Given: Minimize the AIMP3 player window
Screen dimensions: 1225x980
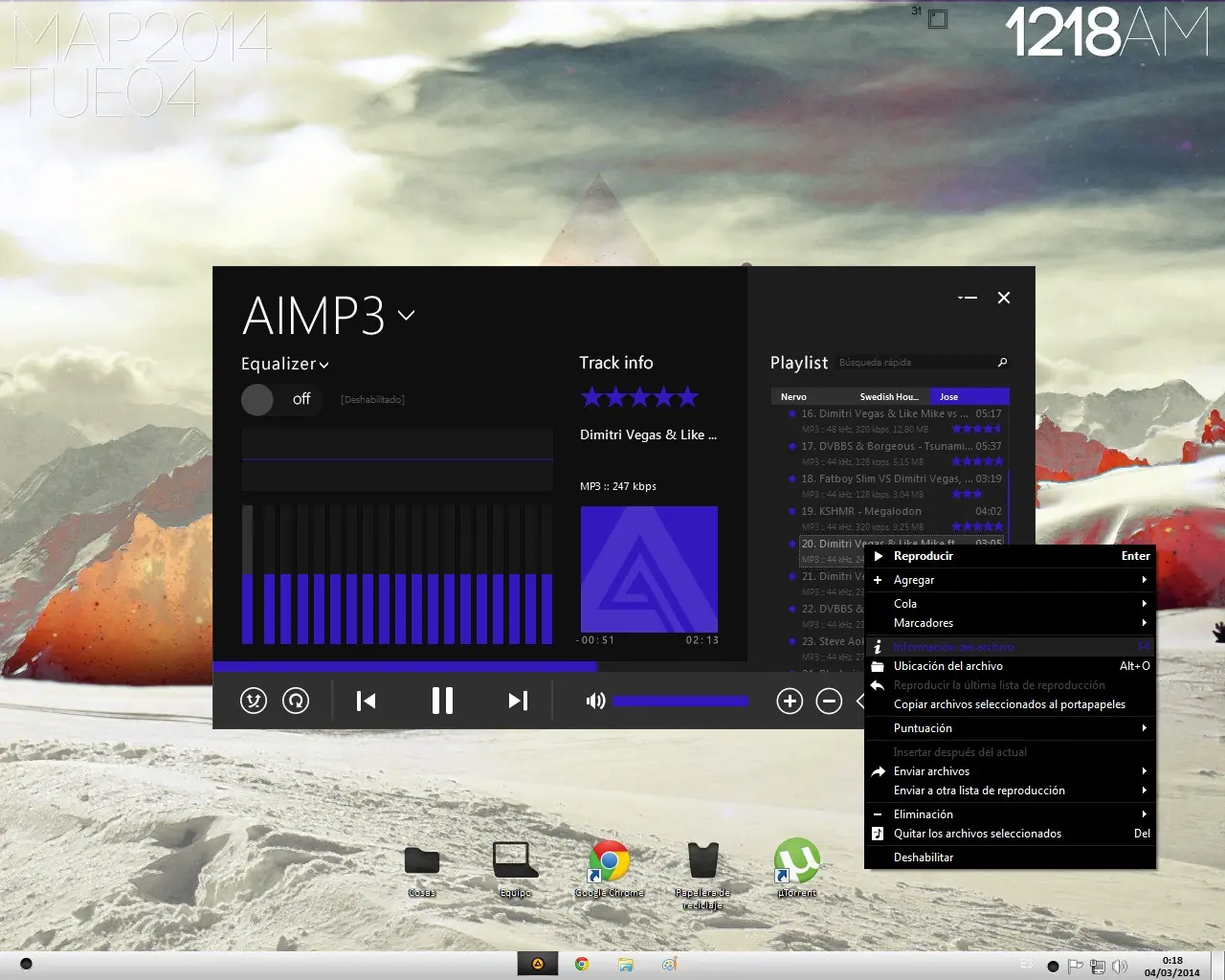Looking at the screenshot, I should [x=968, y=298].
